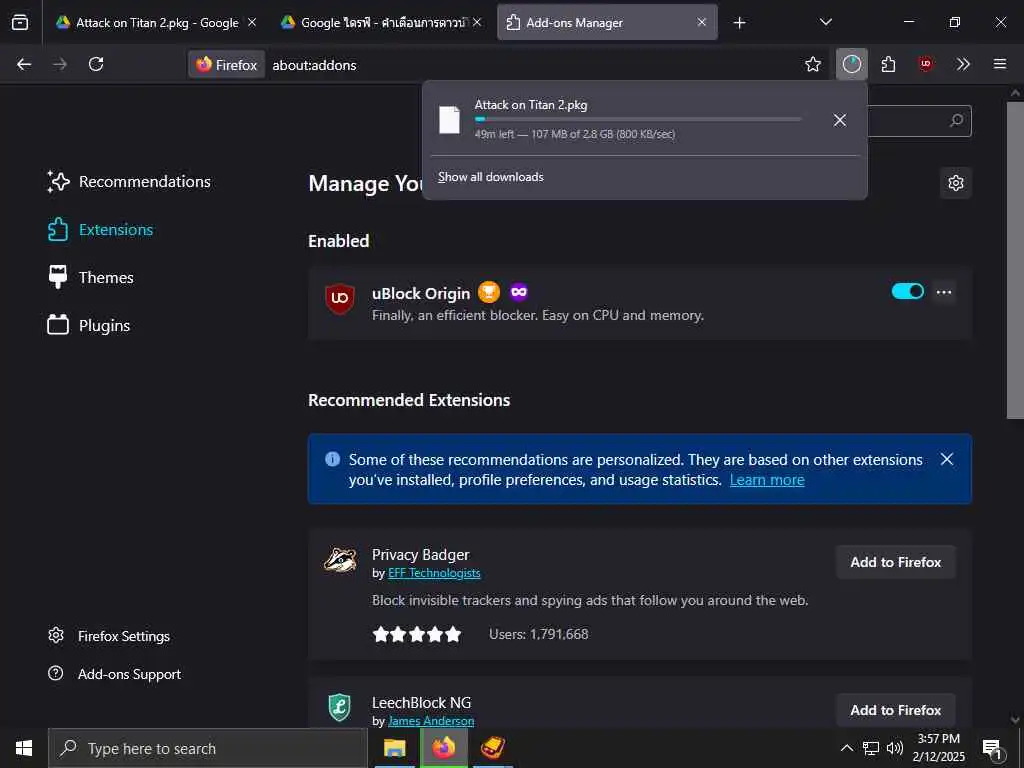
Task: Click the add-ons search magnifier icon
Action: [x=956, y=121]
